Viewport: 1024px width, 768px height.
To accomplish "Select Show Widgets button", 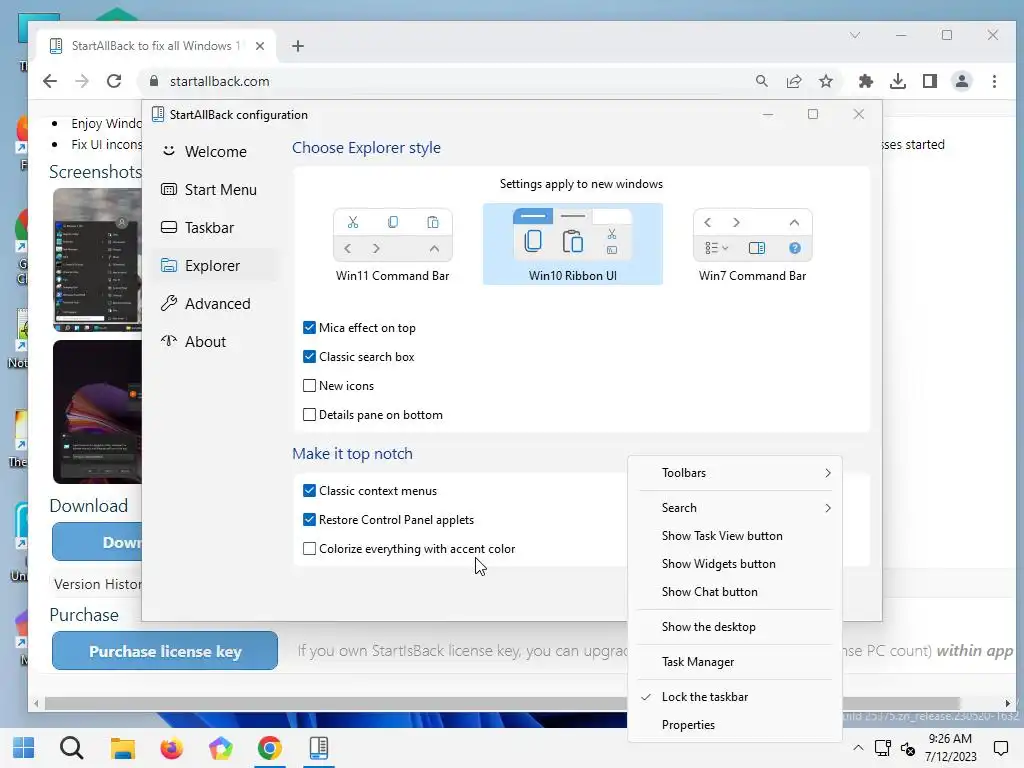I will [x=735, y=564].
